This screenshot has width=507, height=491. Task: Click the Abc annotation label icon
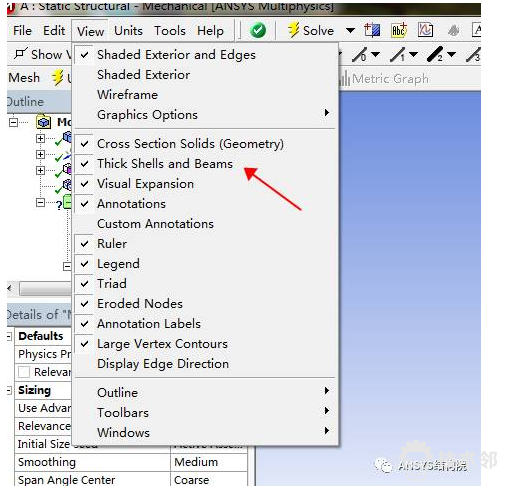pos(399,30)
